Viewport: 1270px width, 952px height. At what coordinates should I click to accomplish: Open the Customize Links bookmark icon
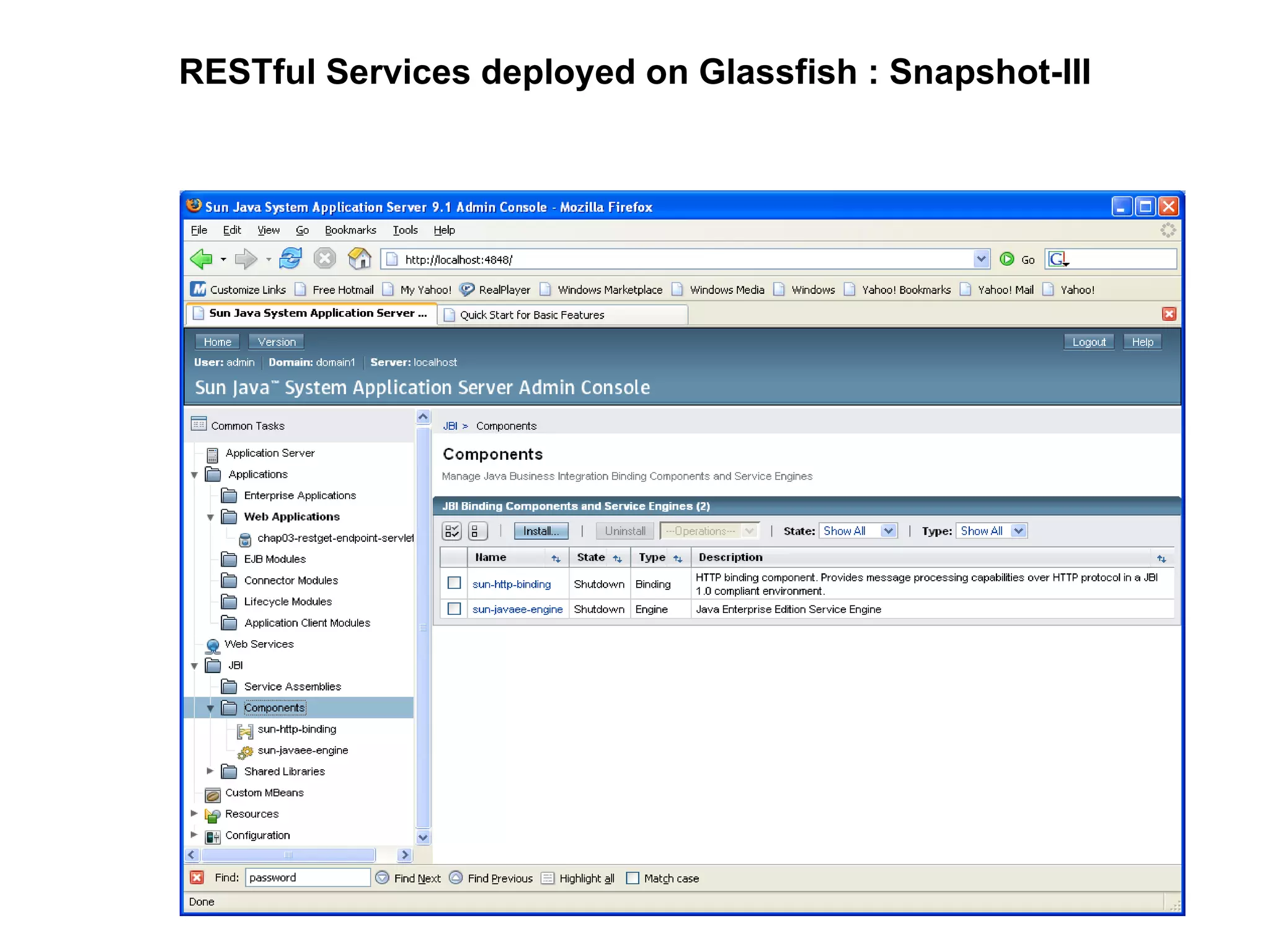pyautogui.click(x=198, y=289)
